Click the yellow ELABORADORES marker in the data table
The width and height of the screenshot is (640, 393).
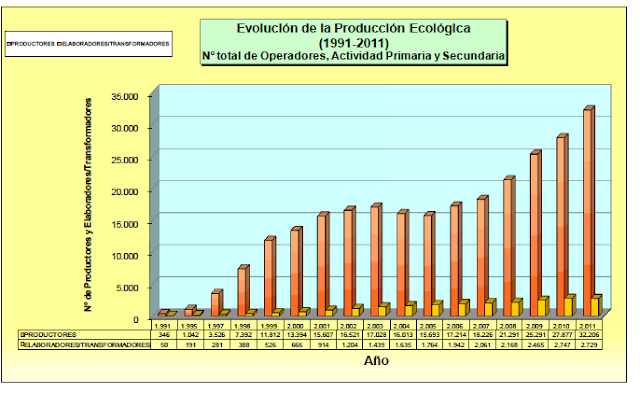click(22, 345)
